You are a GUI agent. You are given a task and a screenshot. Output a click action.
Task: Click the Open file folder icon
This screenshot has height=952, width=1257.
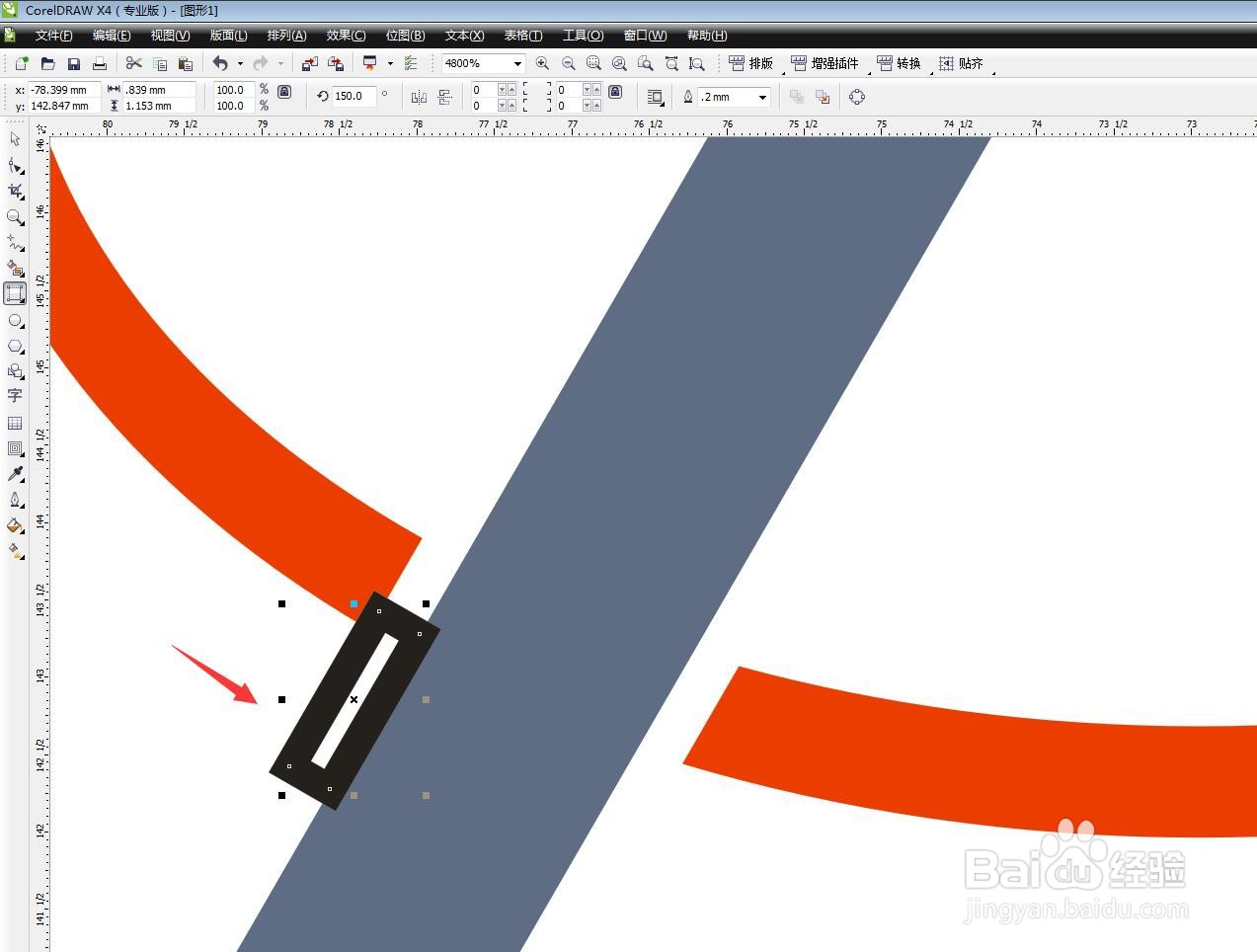tap(47, 63)
